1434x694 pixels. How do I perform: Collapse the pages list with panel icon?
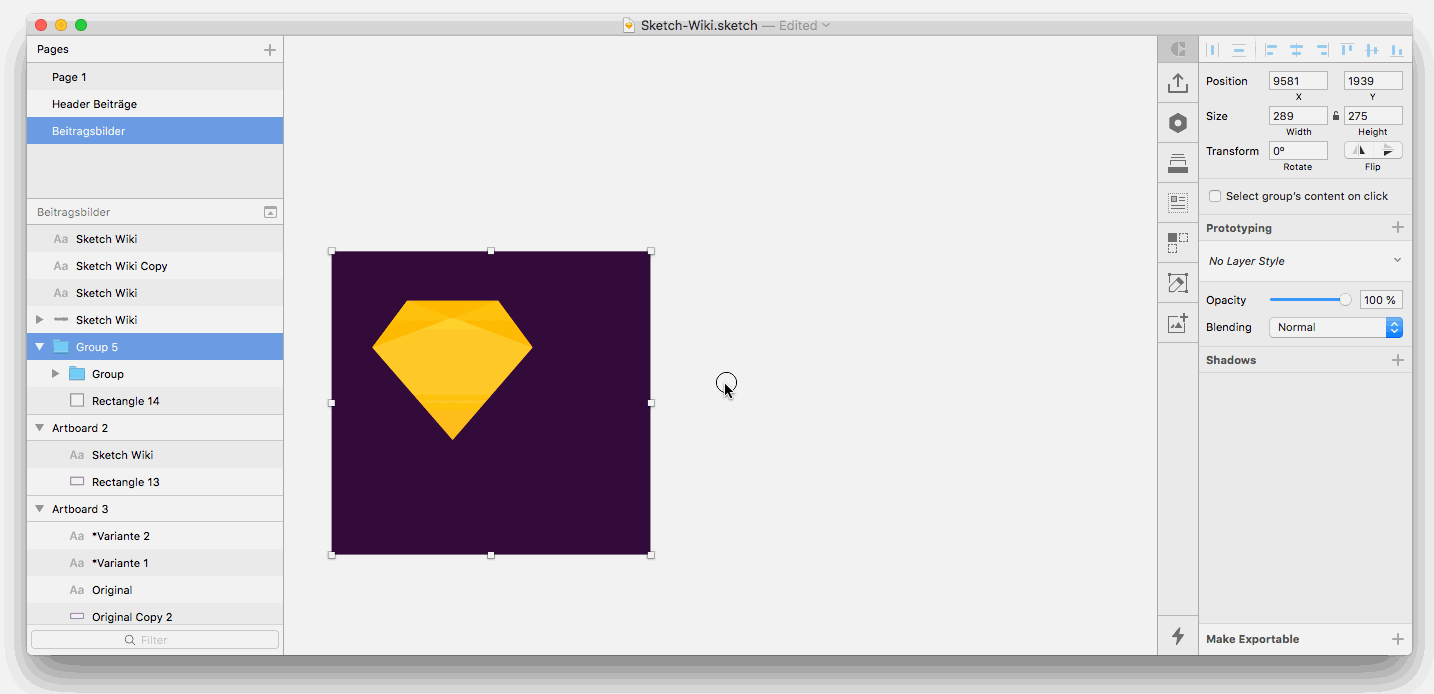[x=270, y=212]
